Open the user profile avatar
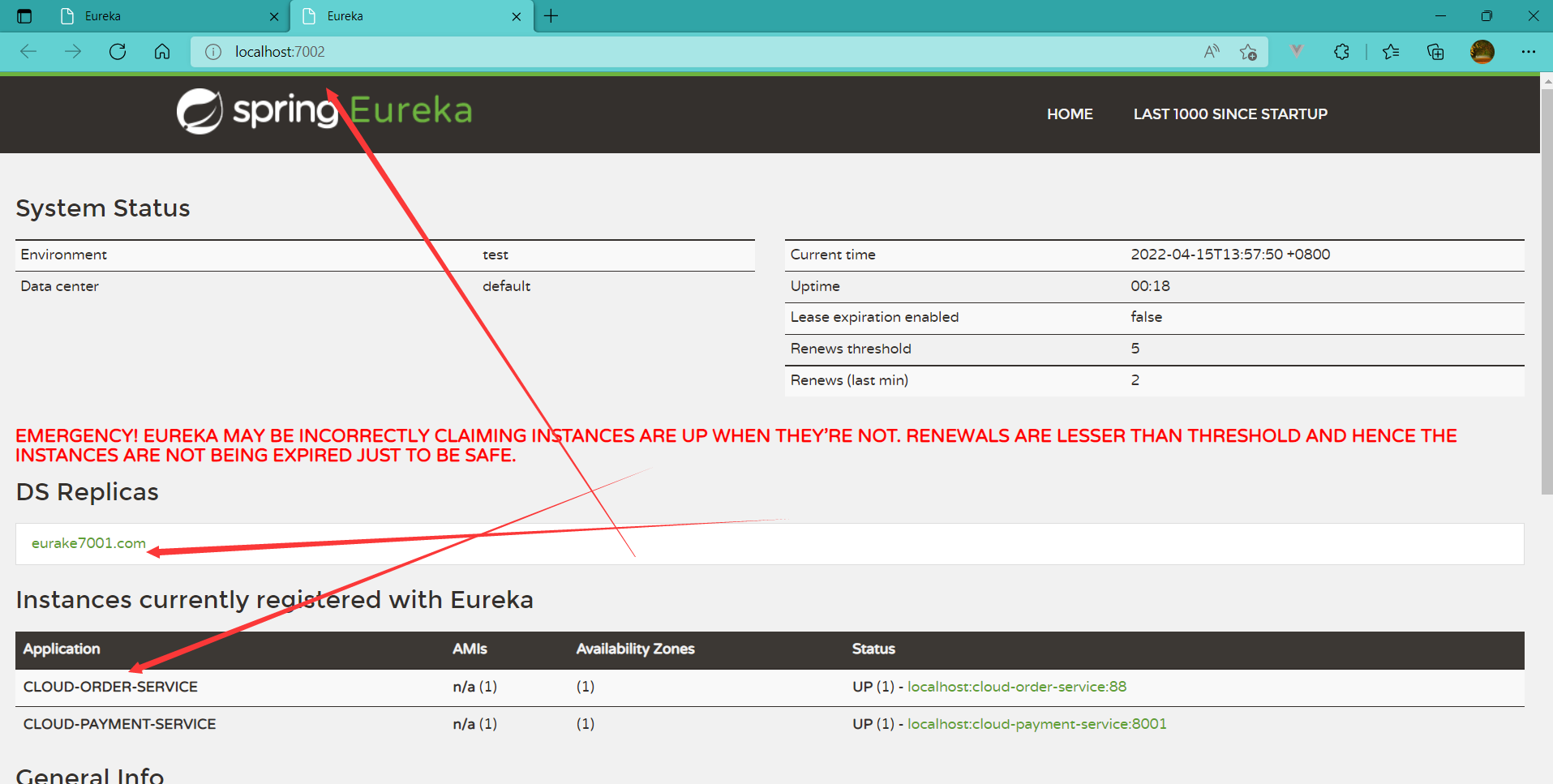 [1482, 52]
